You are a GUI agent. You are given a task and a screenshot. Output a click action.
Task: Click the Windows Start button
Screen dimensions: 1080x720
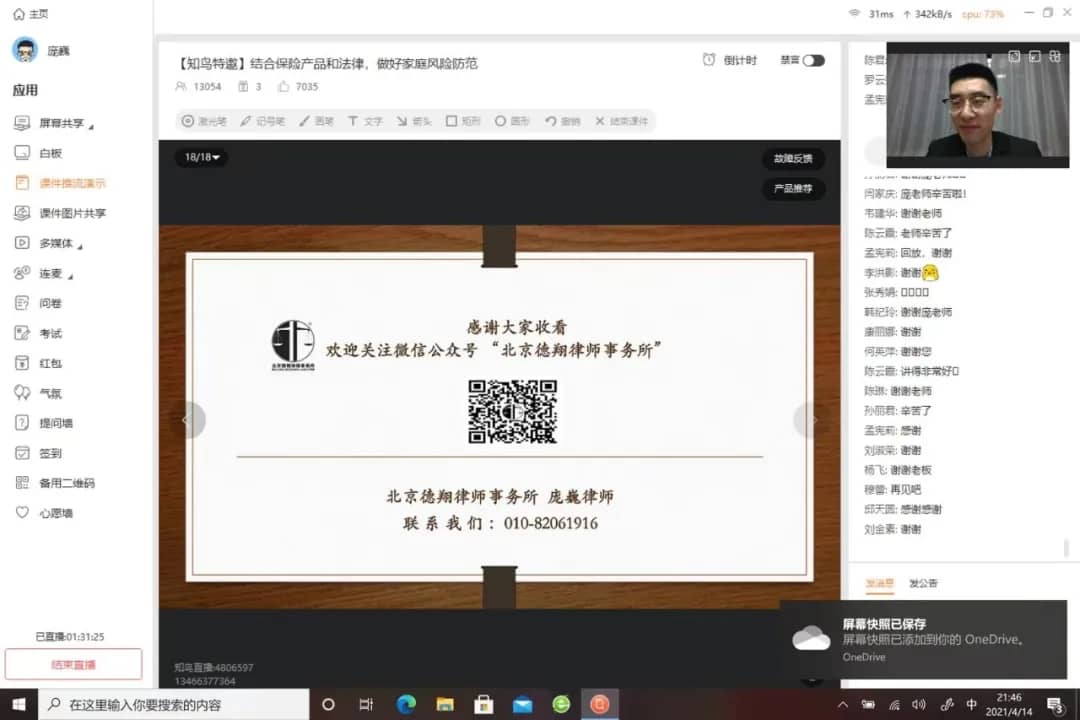[19, 704]
